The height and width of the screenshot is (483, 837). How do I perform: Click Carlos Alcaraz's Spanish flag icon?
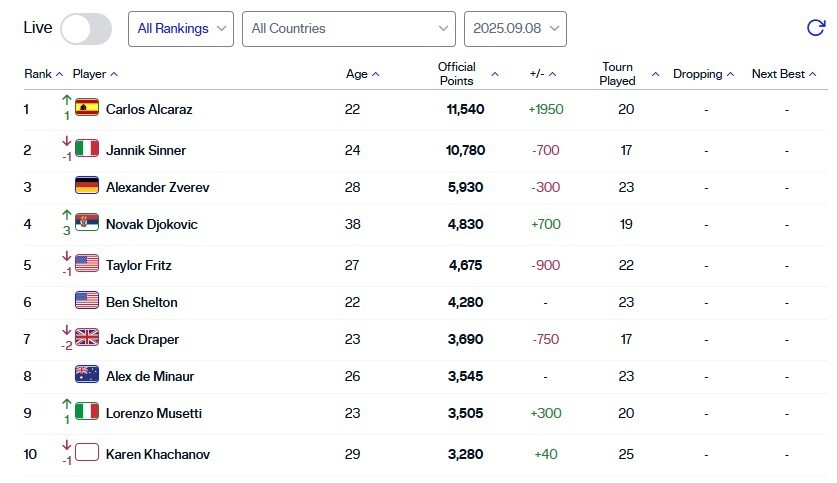87,109
